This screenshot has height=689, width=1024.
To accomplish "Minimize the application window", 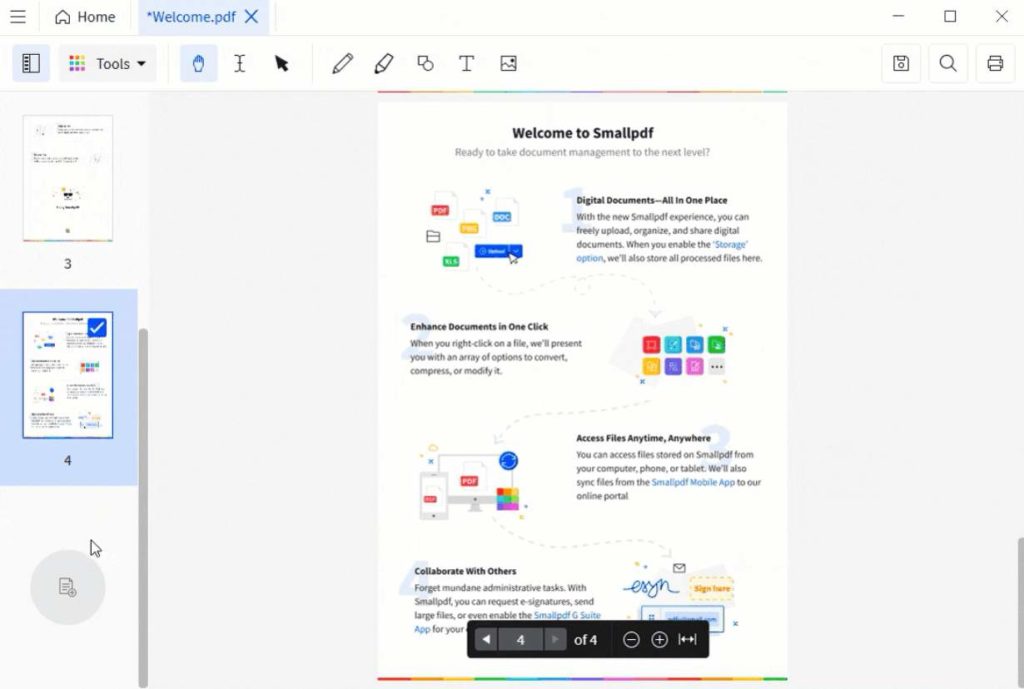I will (x=899, y=16).
